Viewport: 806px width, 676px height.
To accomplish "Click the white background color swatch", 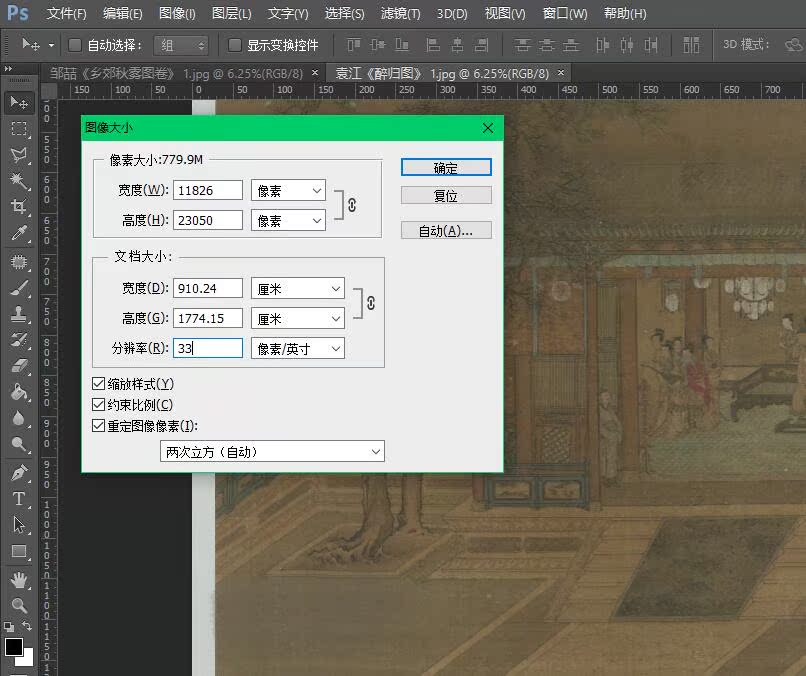I will pos(27,659).
